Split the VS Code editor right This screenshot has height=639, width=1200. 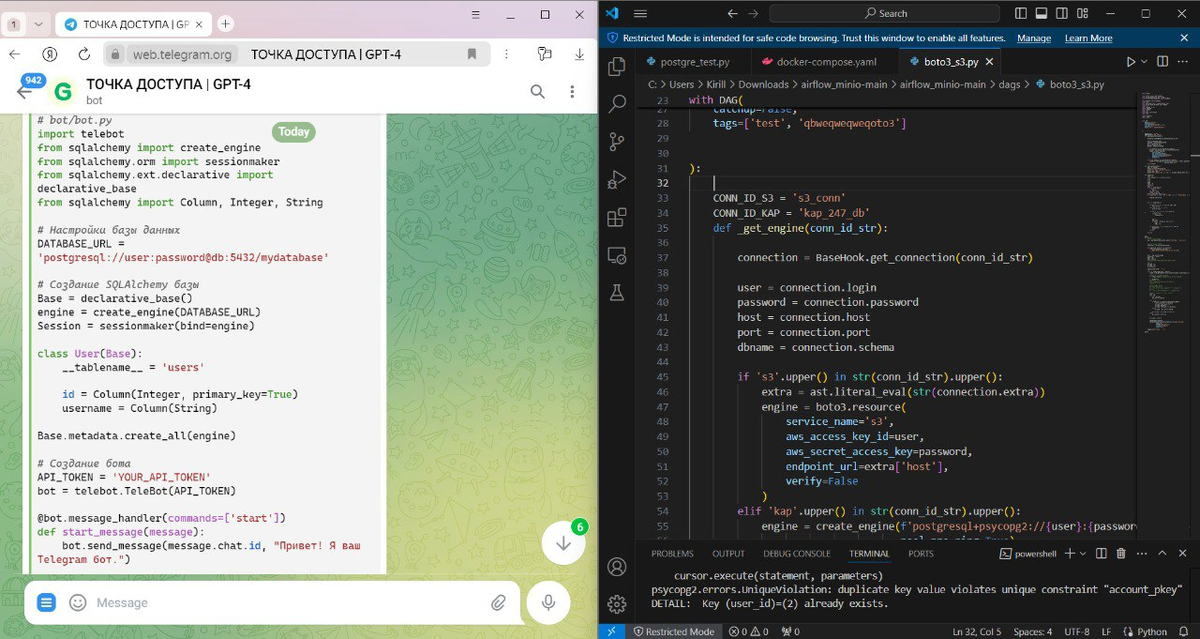tap(1164, 62)
